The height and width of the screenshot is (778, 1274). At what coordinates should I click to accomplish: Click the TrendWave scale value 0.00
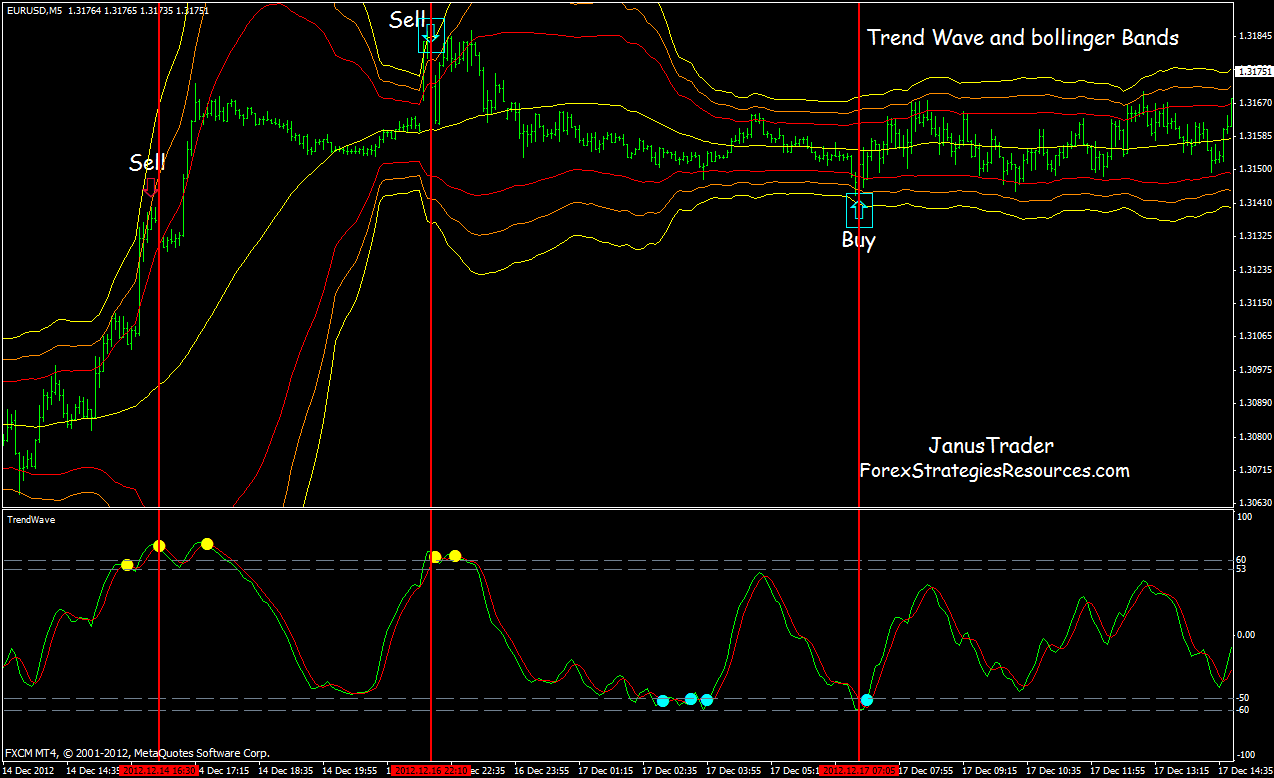(x=1246, y=634)
